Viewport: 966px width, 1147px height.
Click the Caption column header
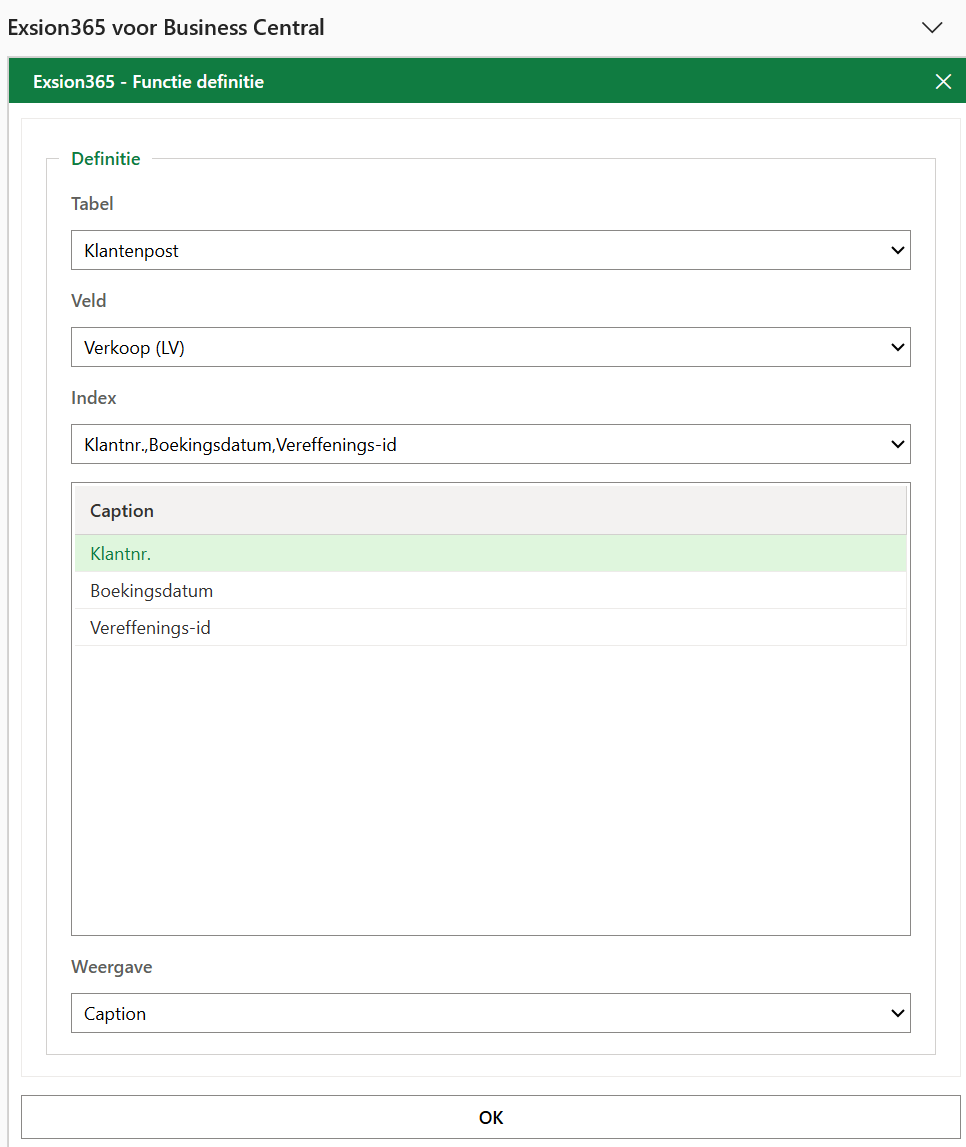point(490,511)
